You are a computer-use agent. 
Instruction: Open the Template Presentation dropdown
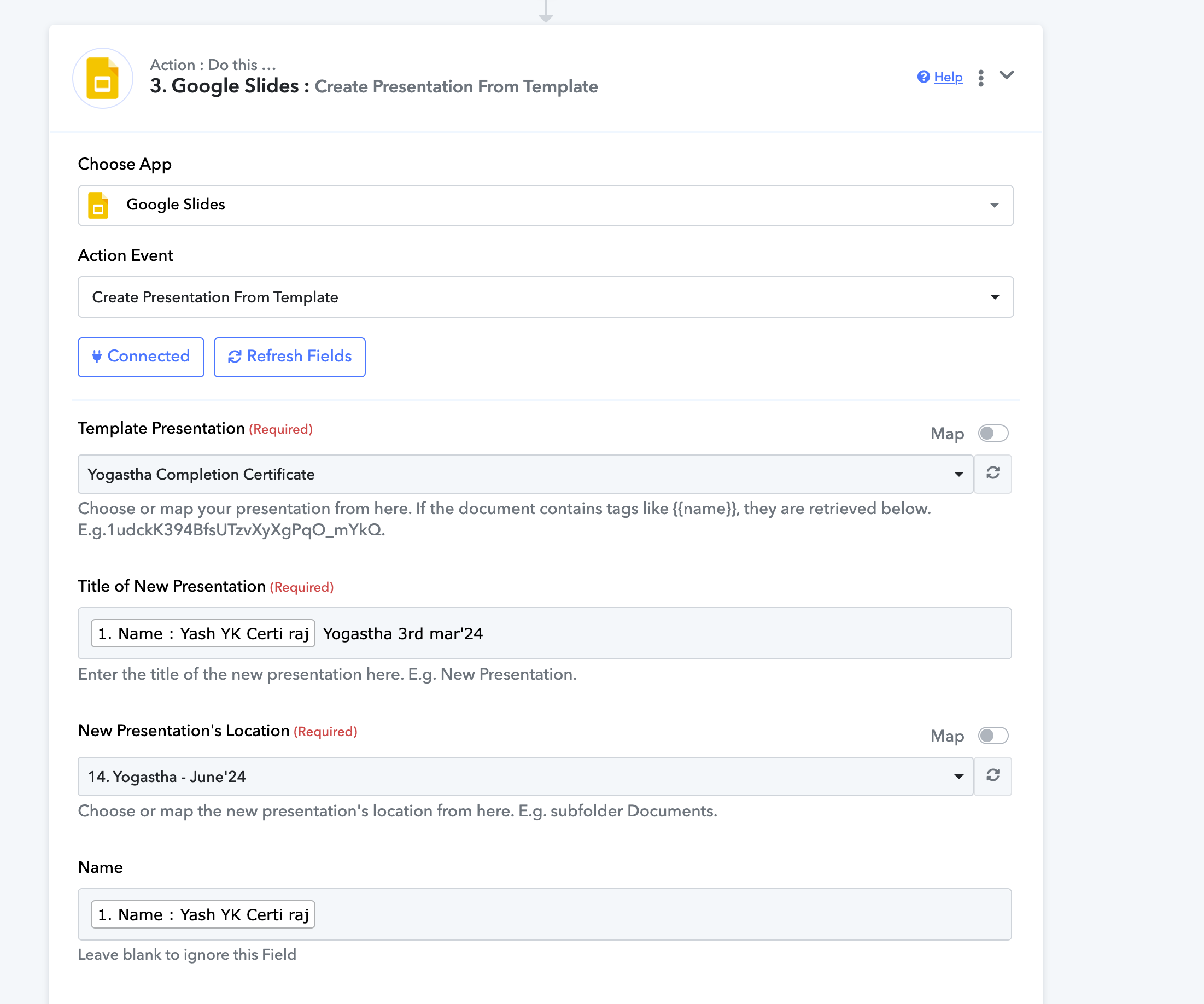coord(525,474)
